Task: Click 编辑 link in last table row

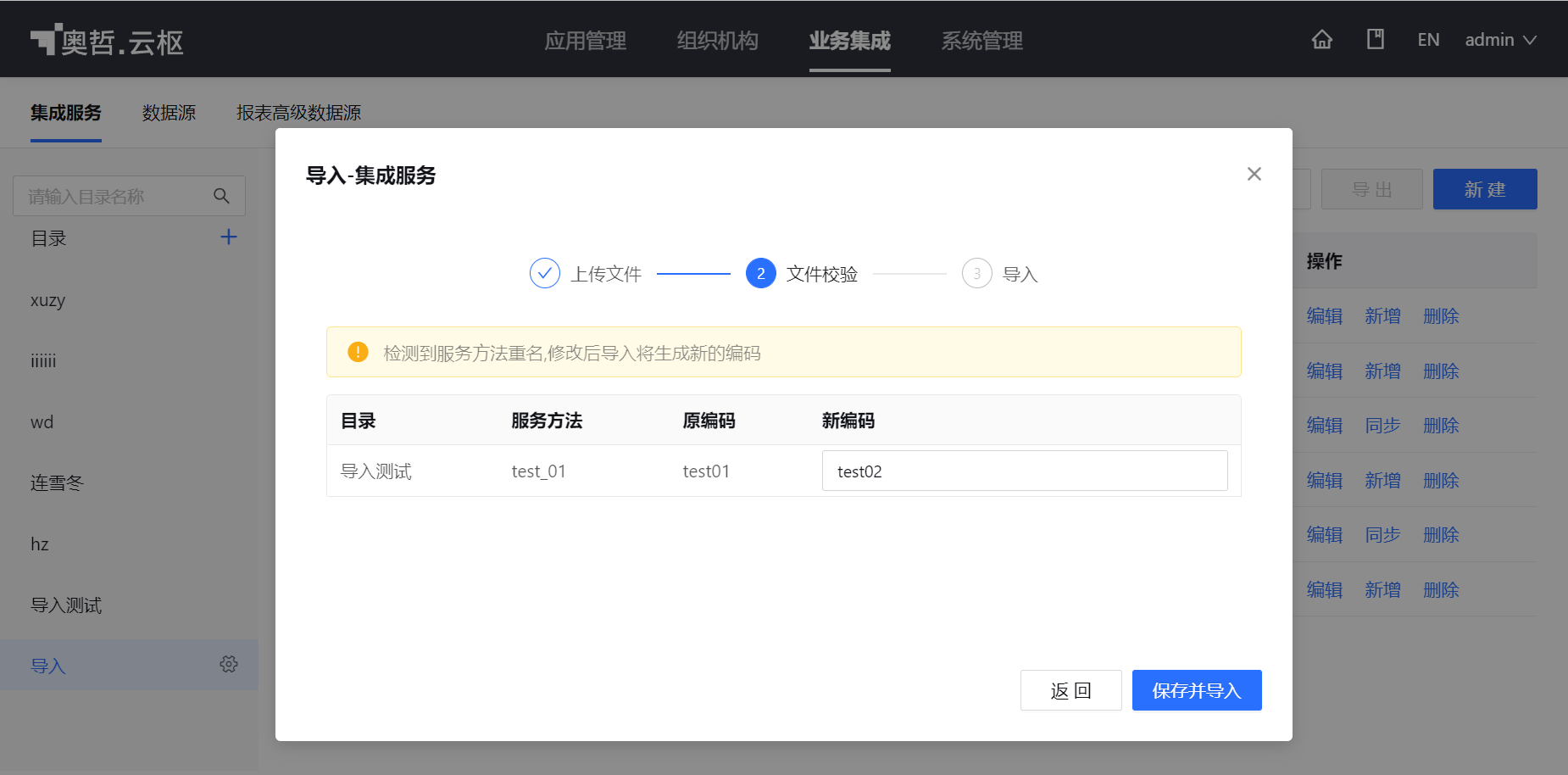Action: [x=1325, y=590]
